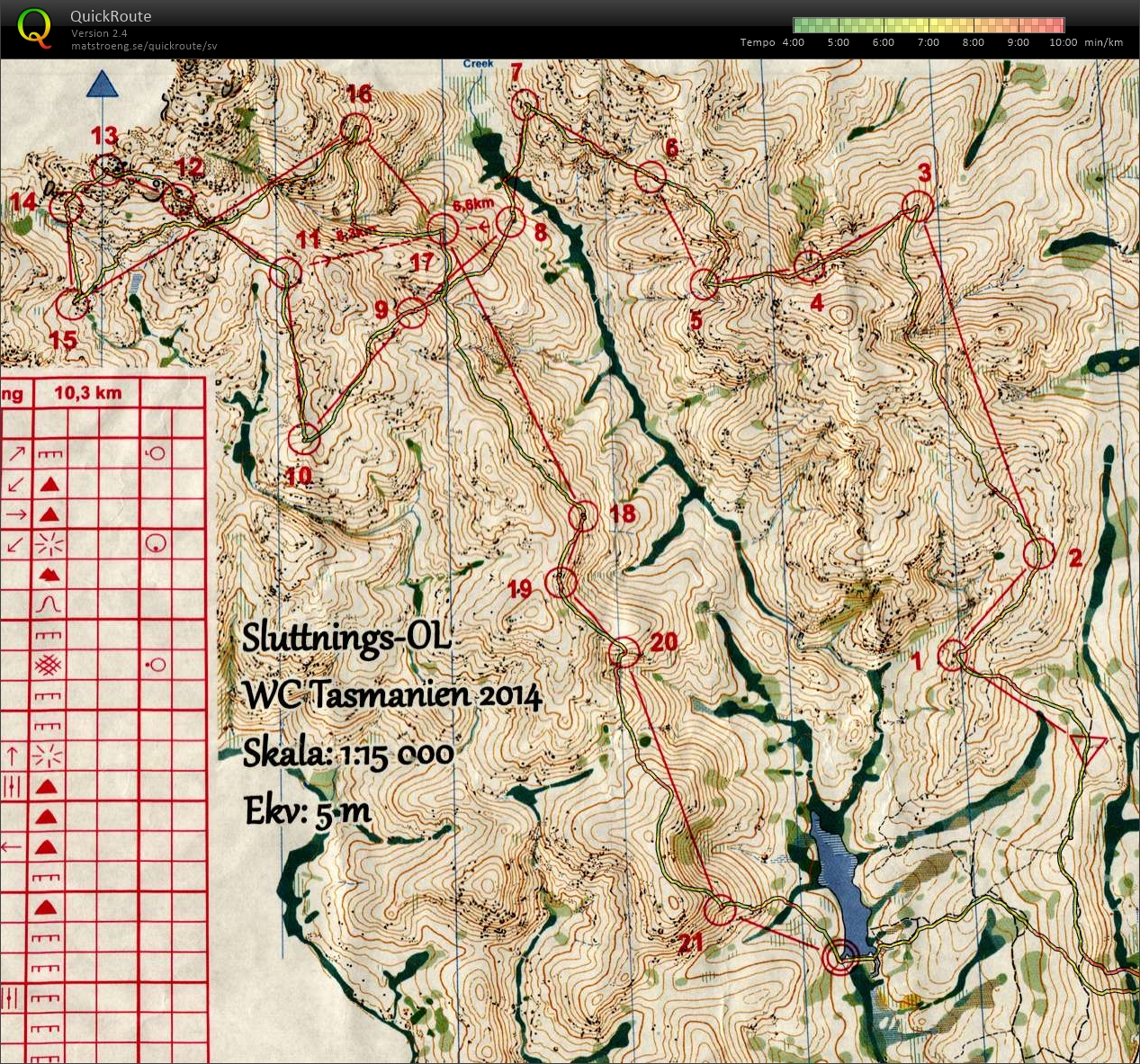Select control circle 9 on the map
This screenshot has width=1140, height=1064.
[x=411, y=313]
